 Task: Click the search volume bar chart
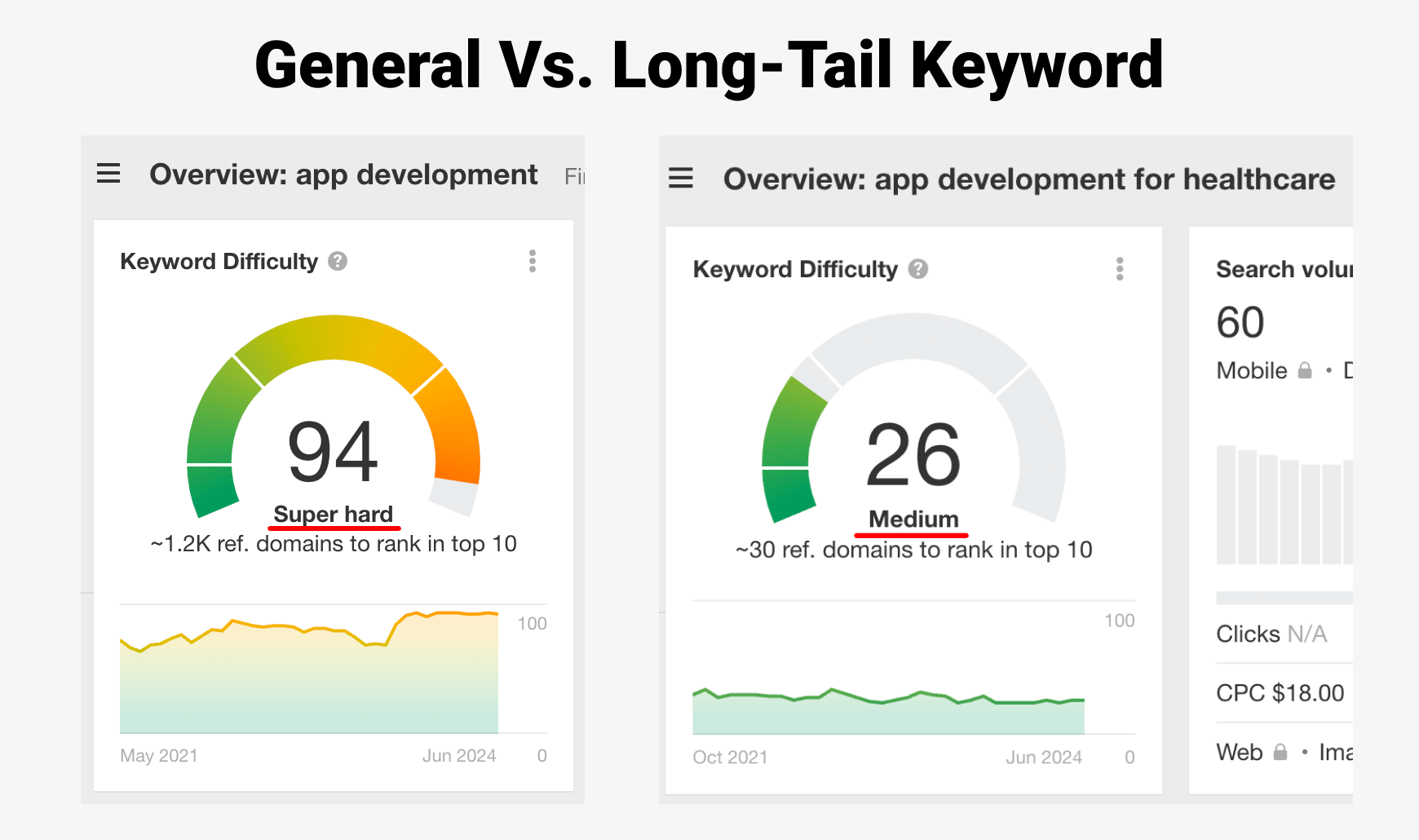click(1284, 504)
